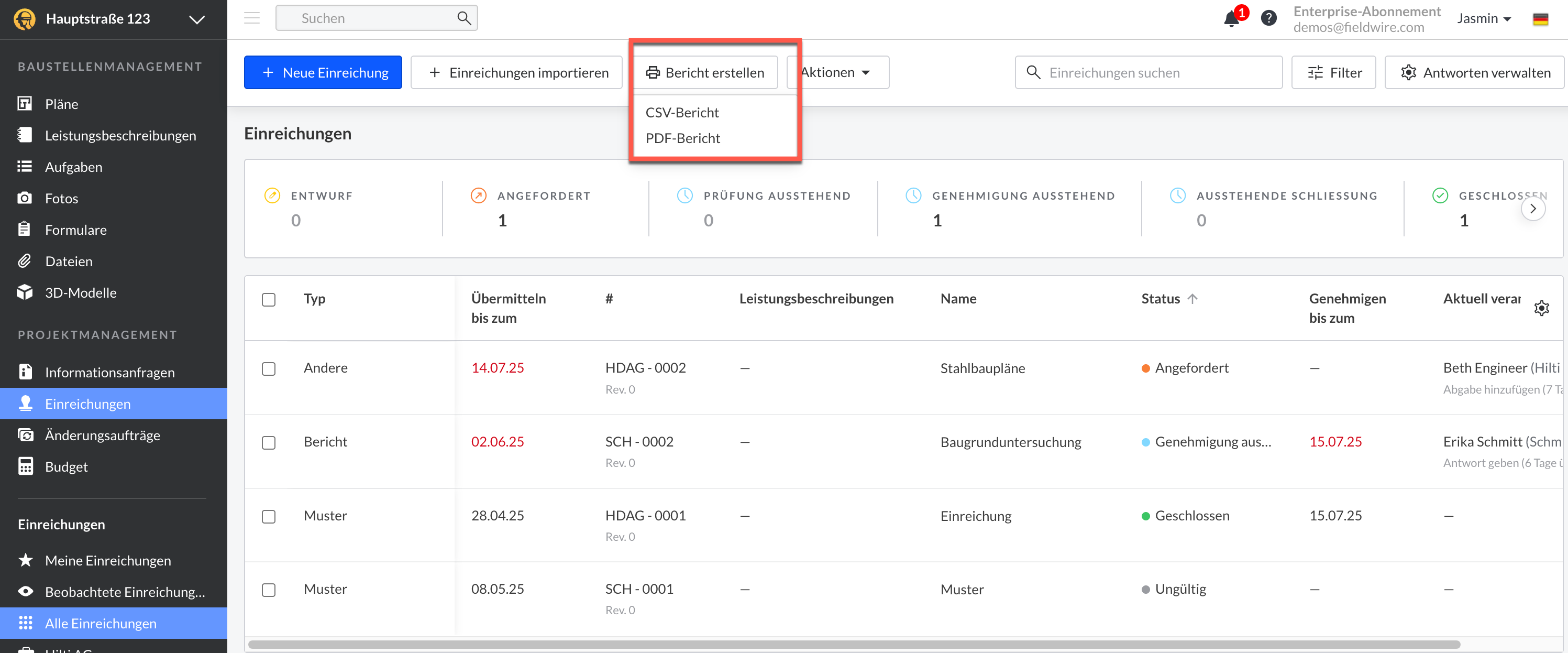Image resolution: width=1568 pixels, height=653 pixels.
Task: Click SCH - 0002 number cell
Action: click(639, 442)
